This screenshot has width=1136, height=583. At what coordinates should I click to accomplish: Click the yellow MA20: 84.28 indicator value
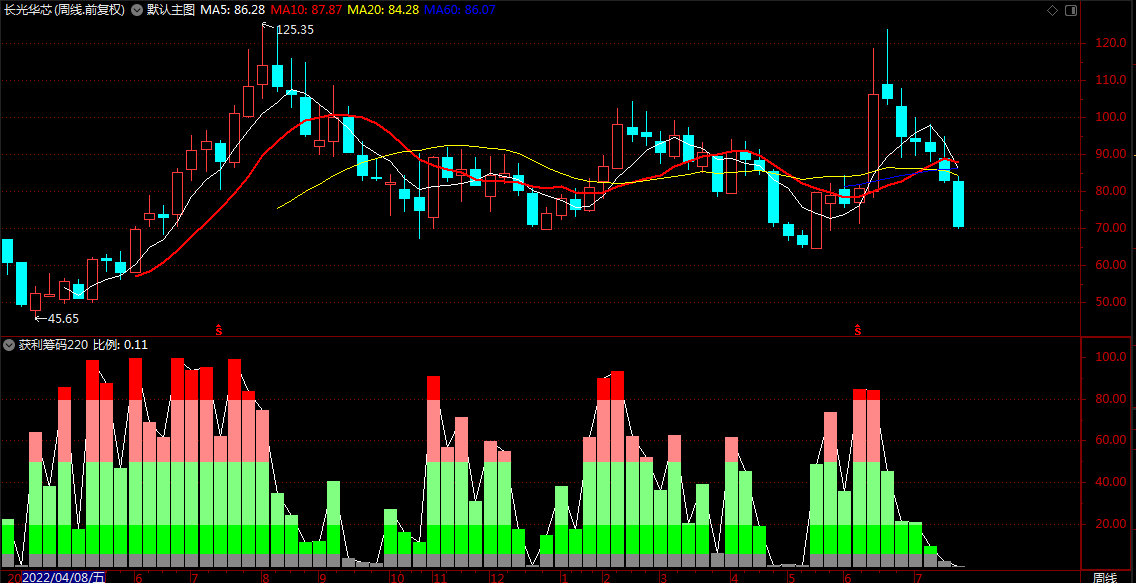point(383,10)
